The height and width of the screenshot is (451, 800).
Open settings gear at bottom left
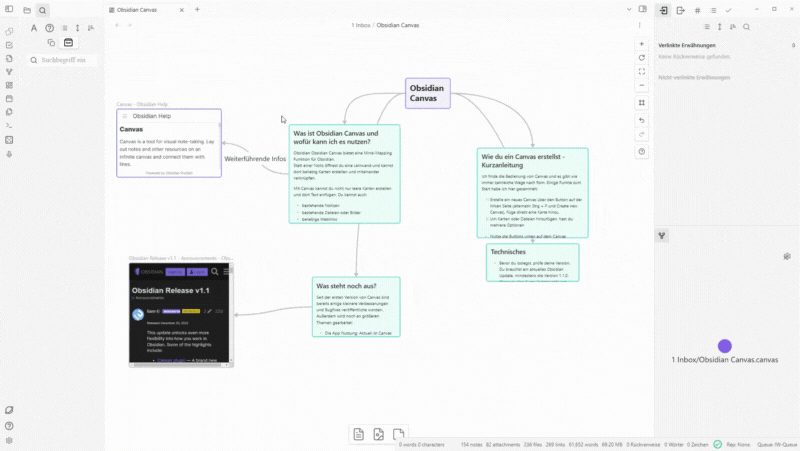(9, 440)
